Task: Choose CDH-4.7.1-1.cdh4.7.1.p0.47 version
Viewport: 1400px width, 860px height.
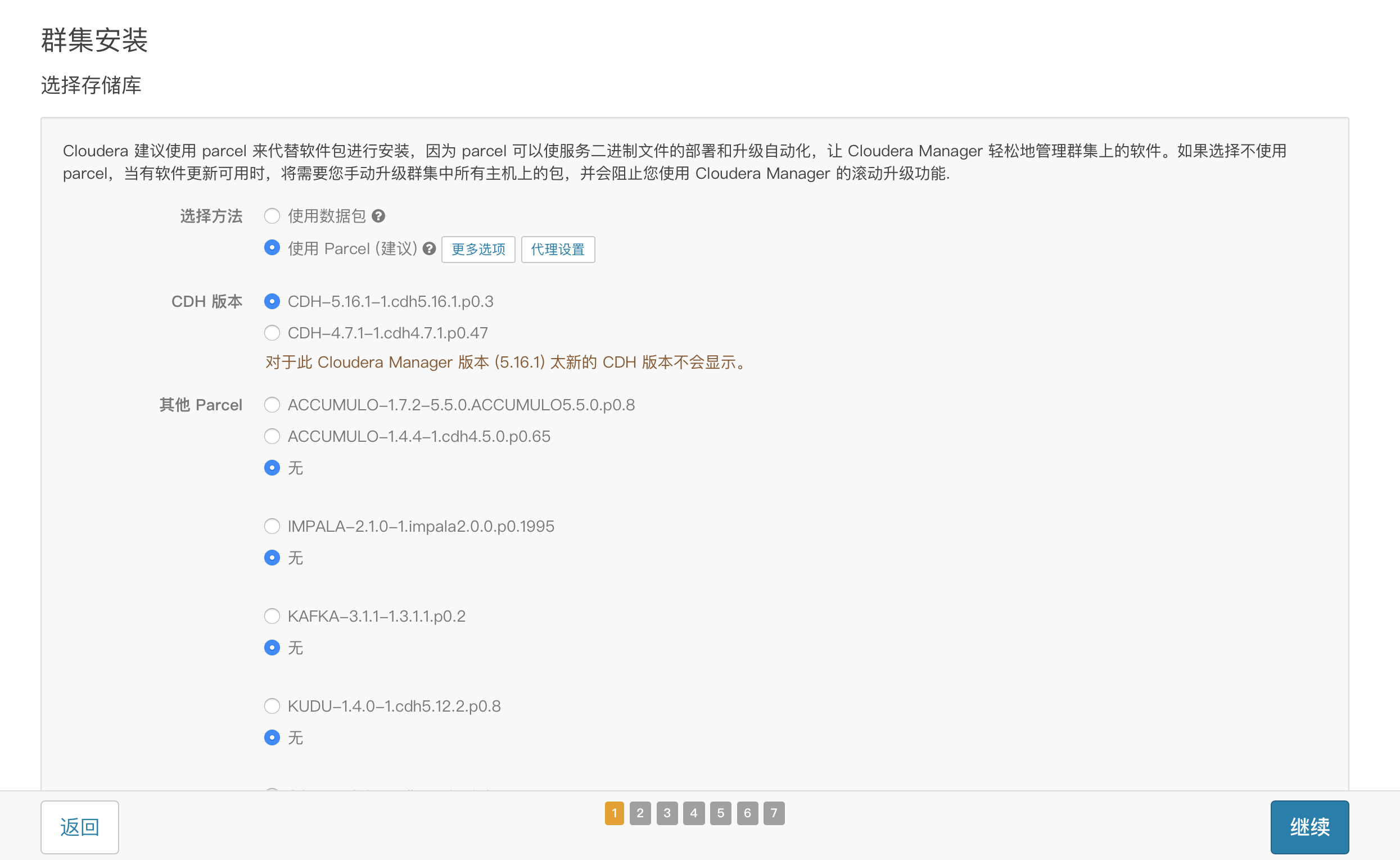Action: tap(272, 333)
